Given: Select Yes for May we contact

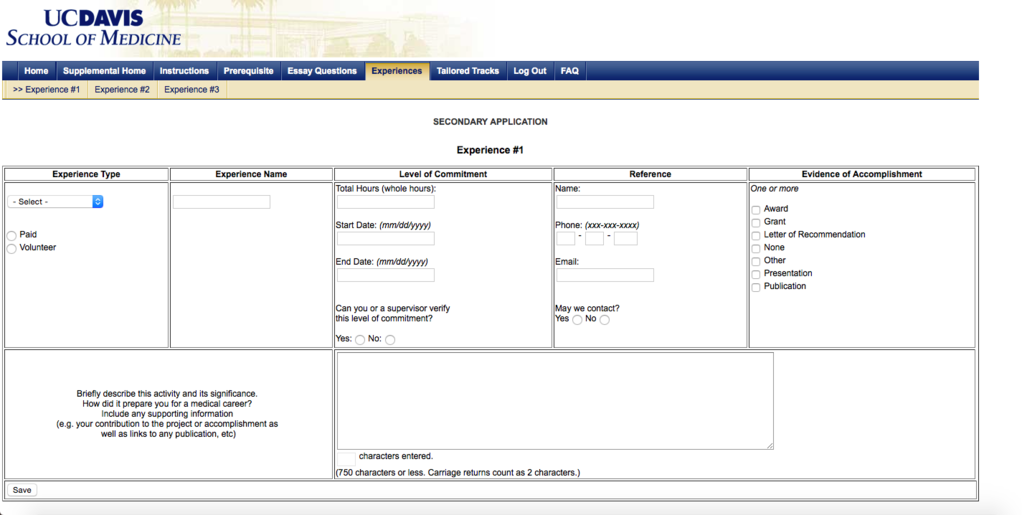Looking at the screenshot, I should [x=577, y=320].
